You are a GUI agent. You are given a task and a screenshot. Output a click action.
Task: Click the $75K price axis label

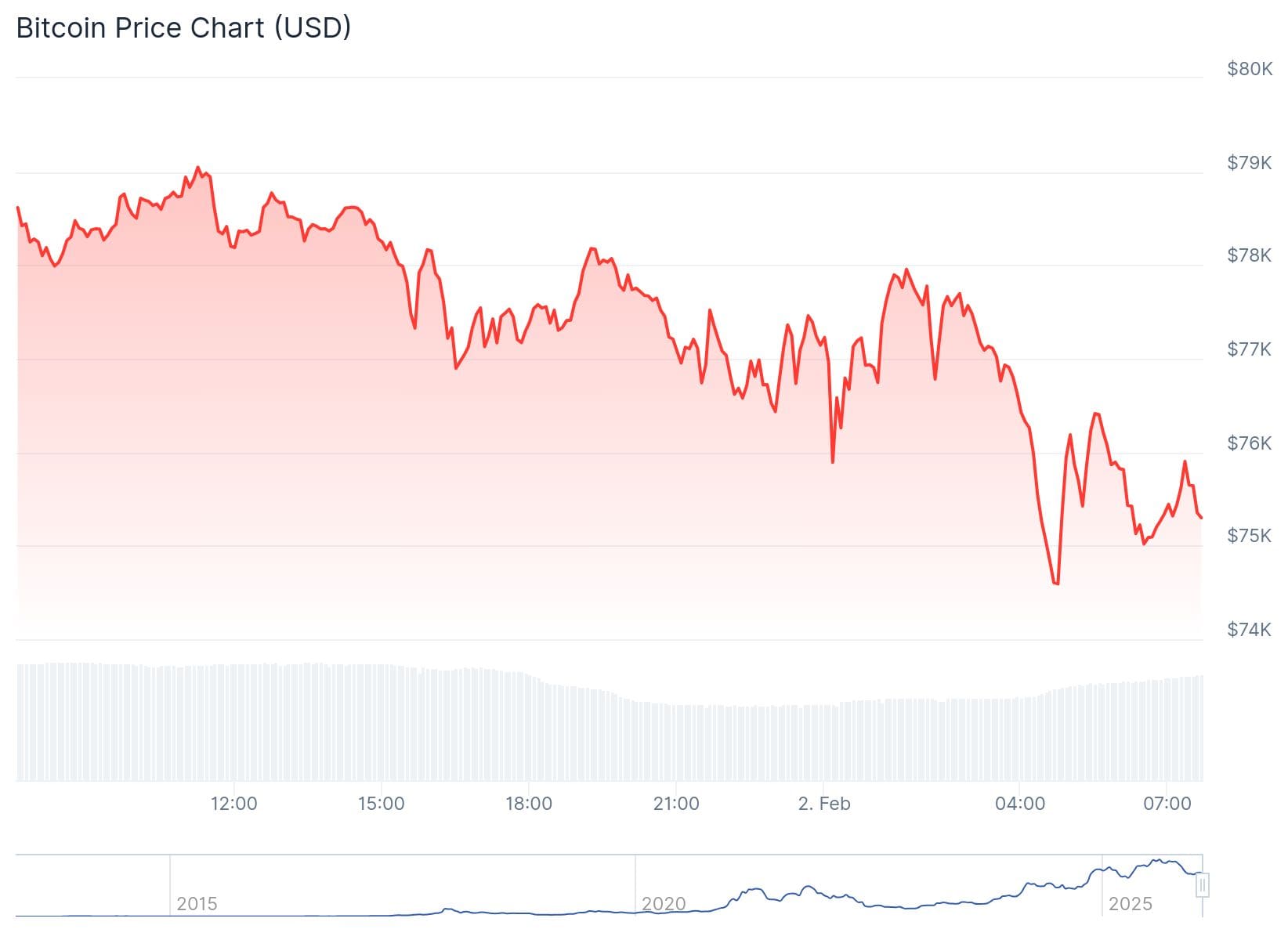(x=1249, y=536)
